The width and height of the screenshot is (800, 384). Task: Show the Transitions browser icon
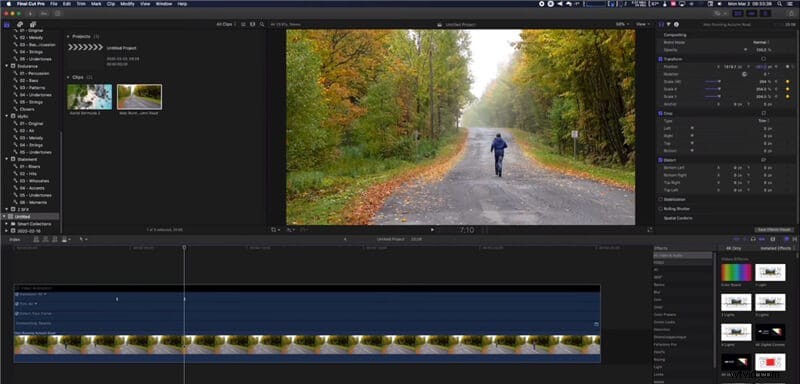[794, 239]
